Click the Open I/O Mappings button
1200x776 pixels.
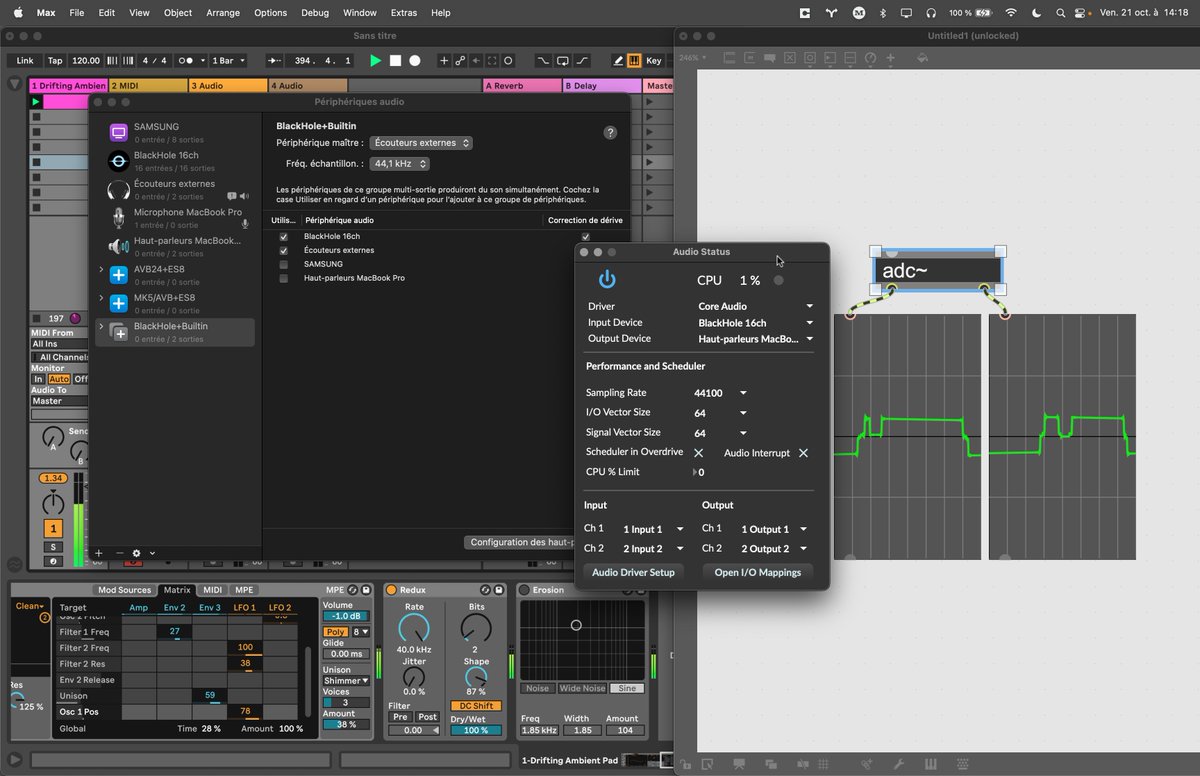pos(757,572)
